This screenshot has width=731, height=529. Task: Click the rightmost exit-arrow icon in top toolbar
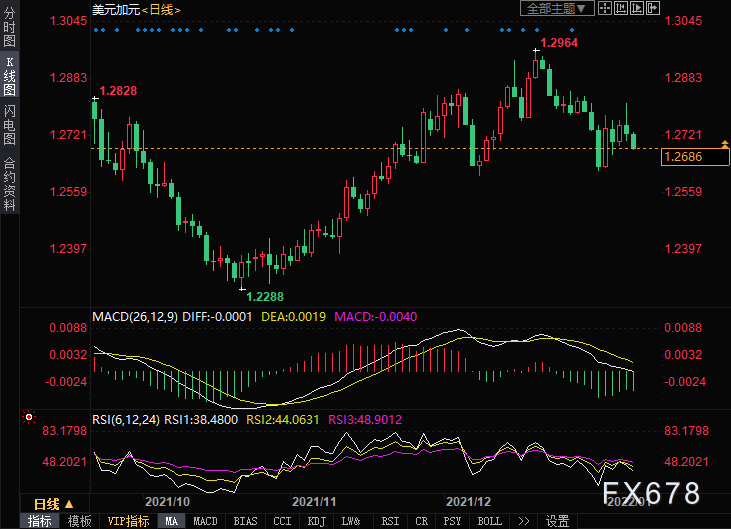coord(654,8)
